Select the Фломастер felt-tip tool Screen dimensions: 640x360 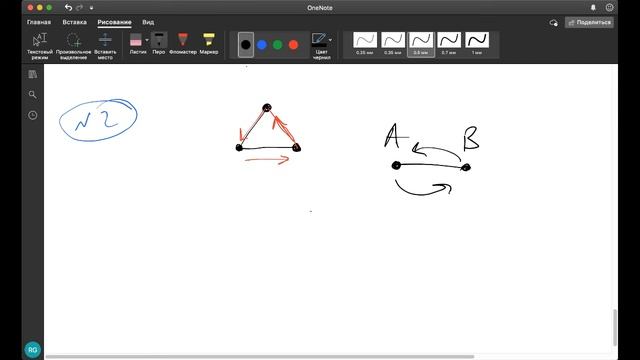(183, 43)
